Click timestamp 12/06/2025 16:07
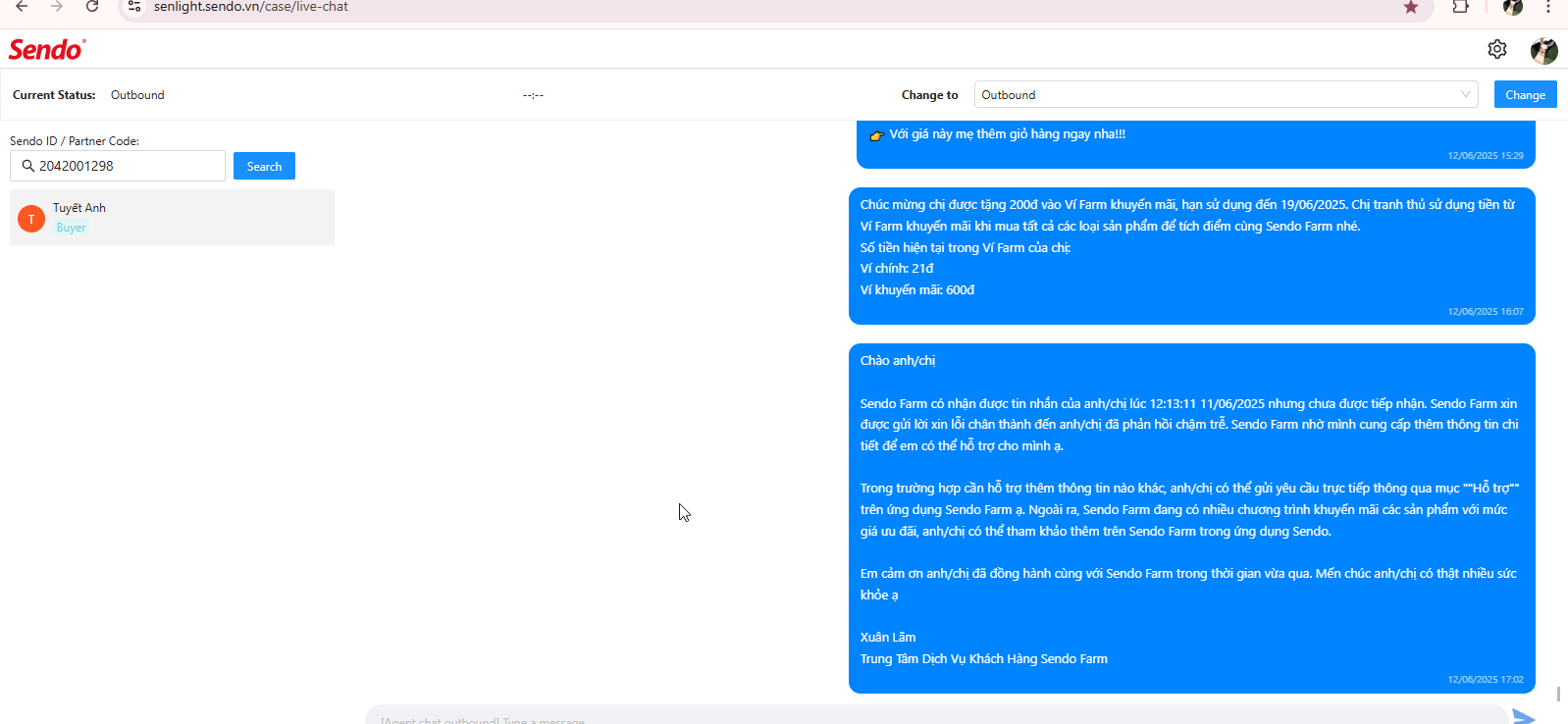 click(x=1486, y=312)
